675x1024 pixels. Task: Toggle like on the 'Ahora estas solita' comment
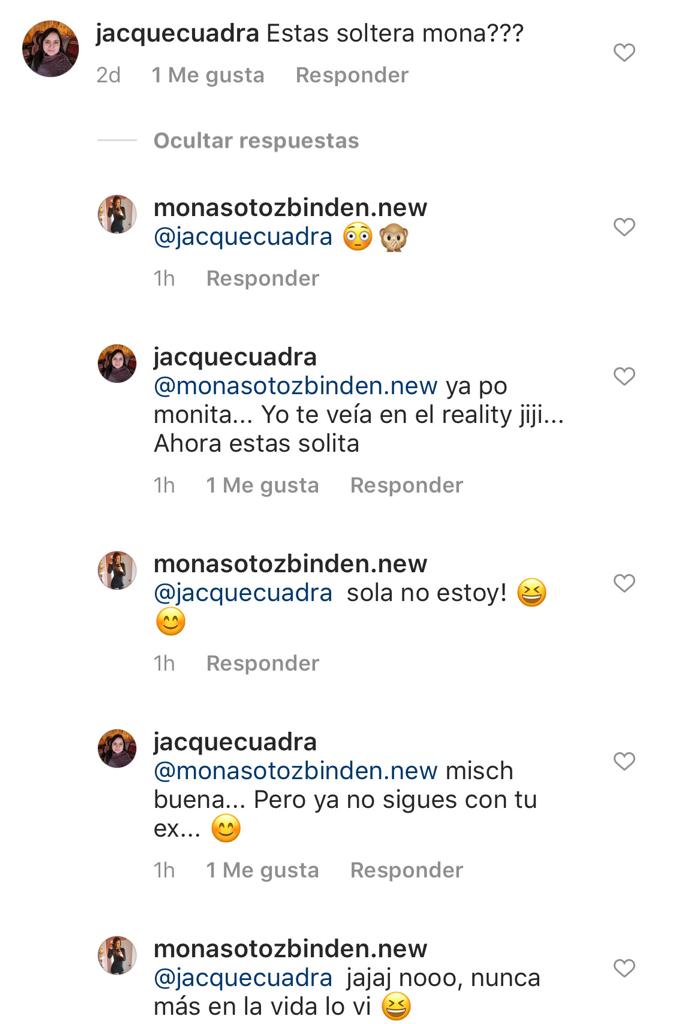click(x=624, y=377)
